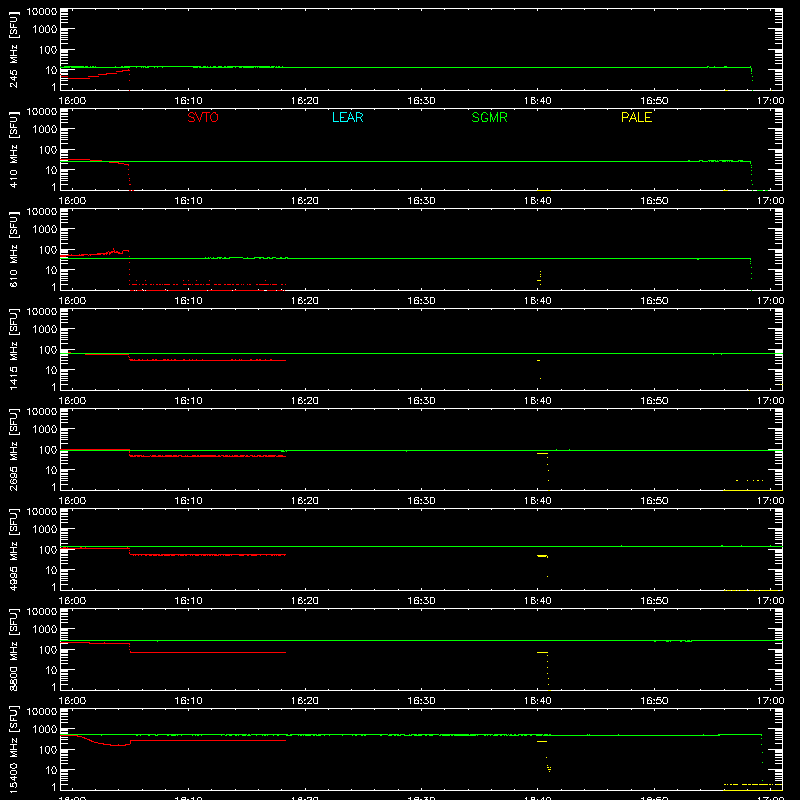Image resolution: width=800 pixels, height=800 pixels.
Task: Select the 610 MHz [SFU] axis title
Action: click(14, 249)
